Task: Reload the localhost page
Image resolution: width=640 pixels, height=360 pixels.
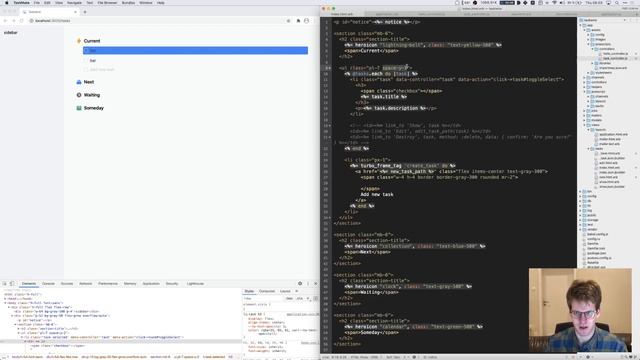Action: coord(22,20)
